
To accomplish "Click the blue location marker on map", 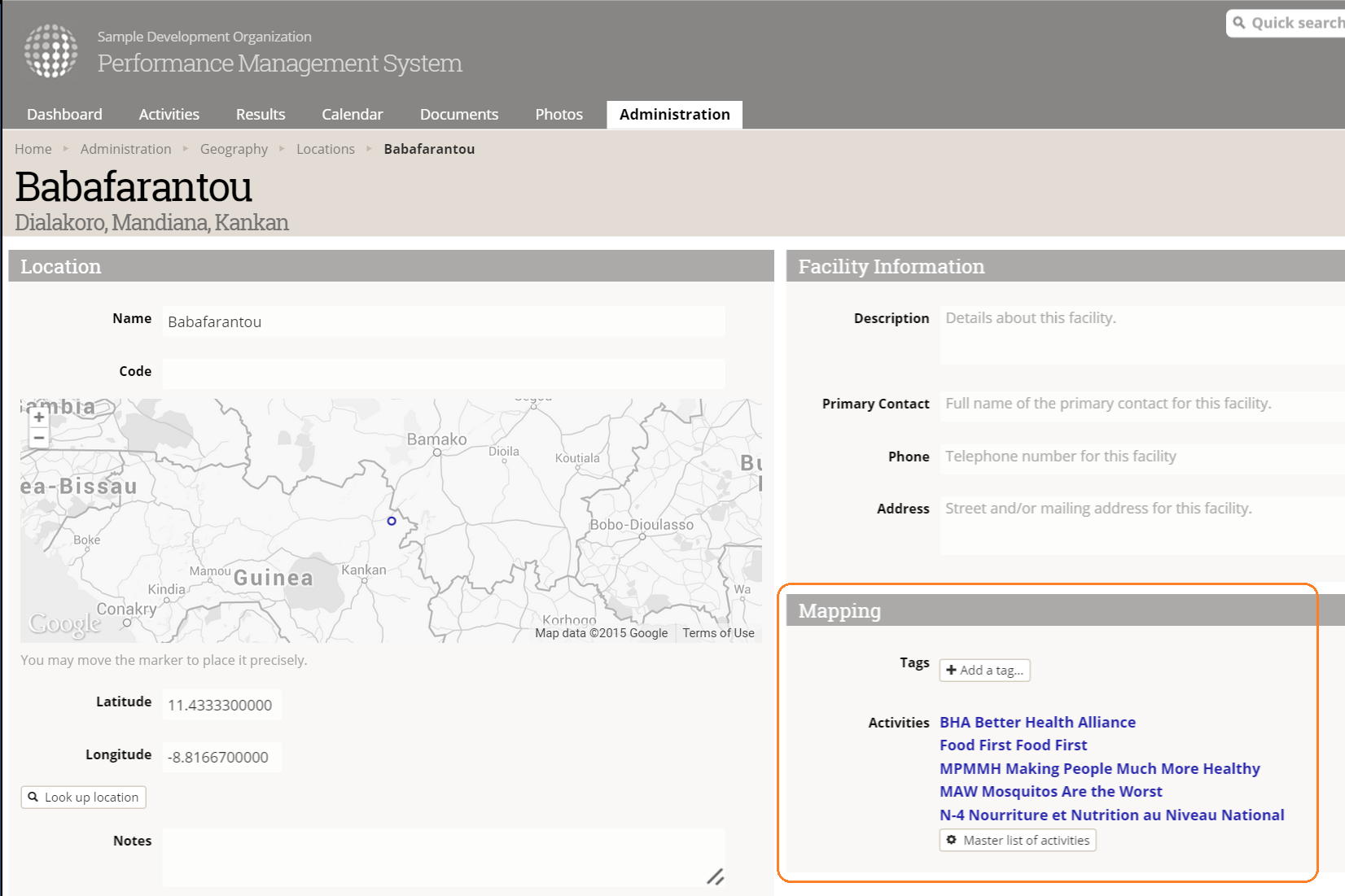I will (x=392, y=521).
